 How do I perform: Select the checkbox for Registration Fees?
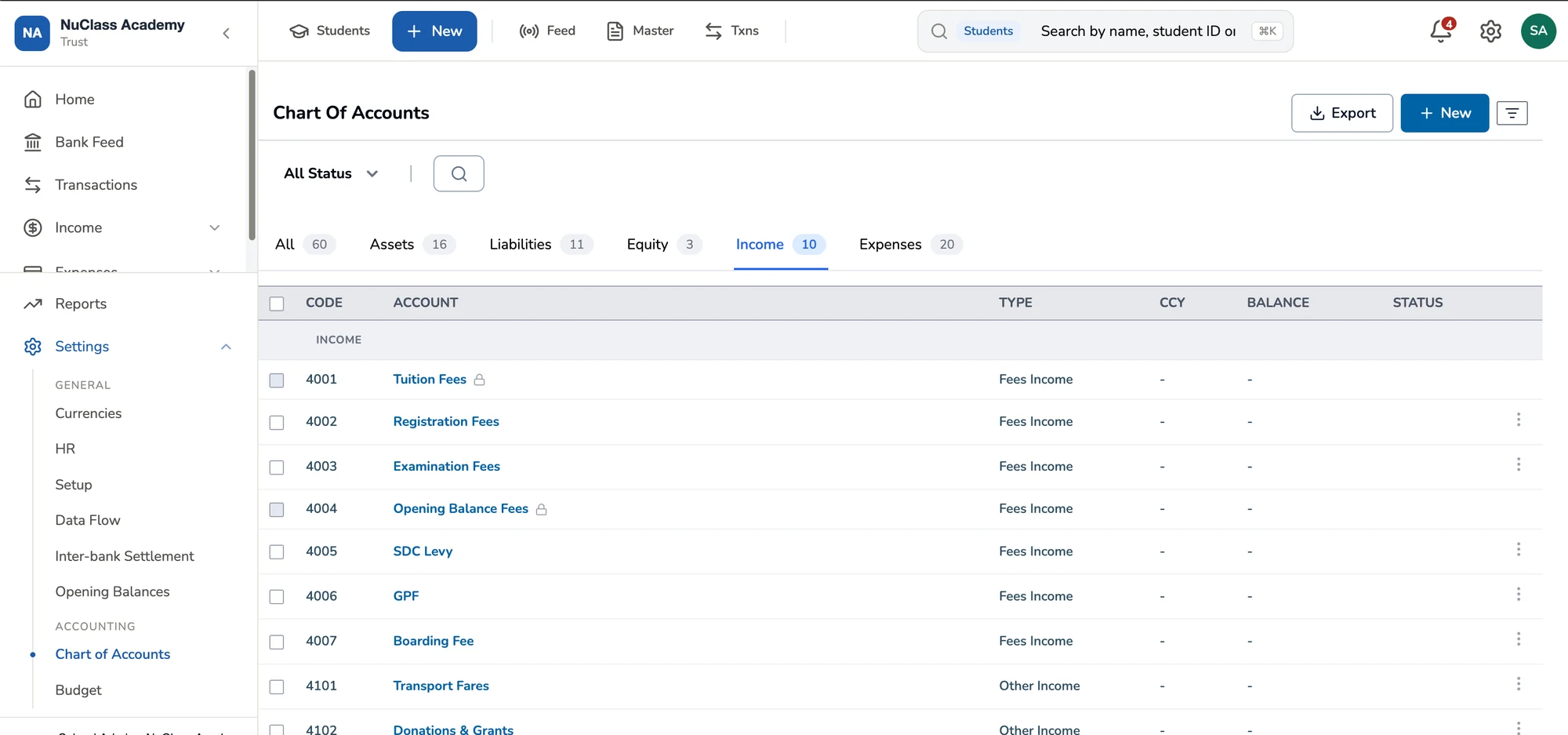277,422
